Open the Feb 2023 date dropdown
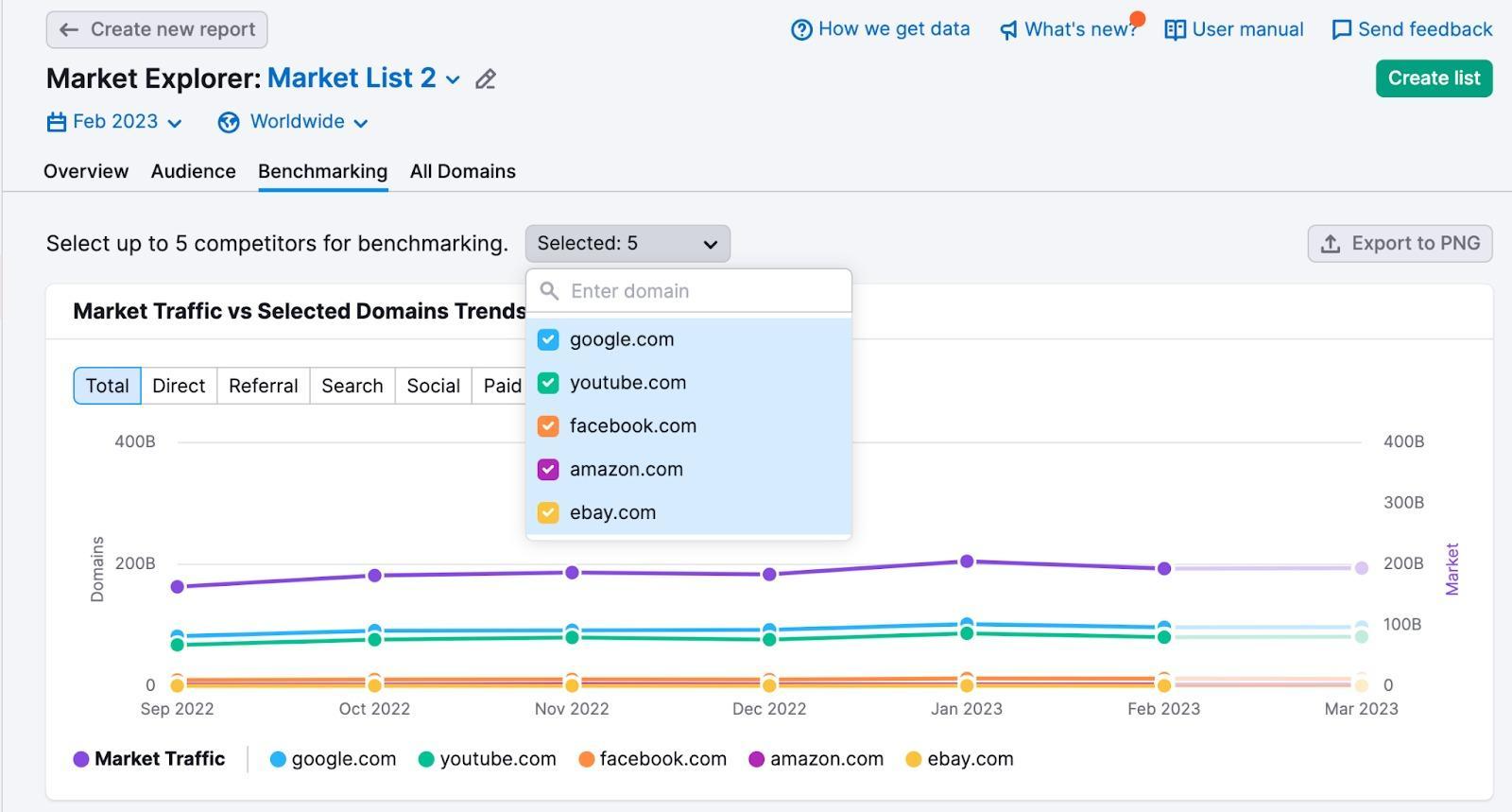 coord(114,122)
